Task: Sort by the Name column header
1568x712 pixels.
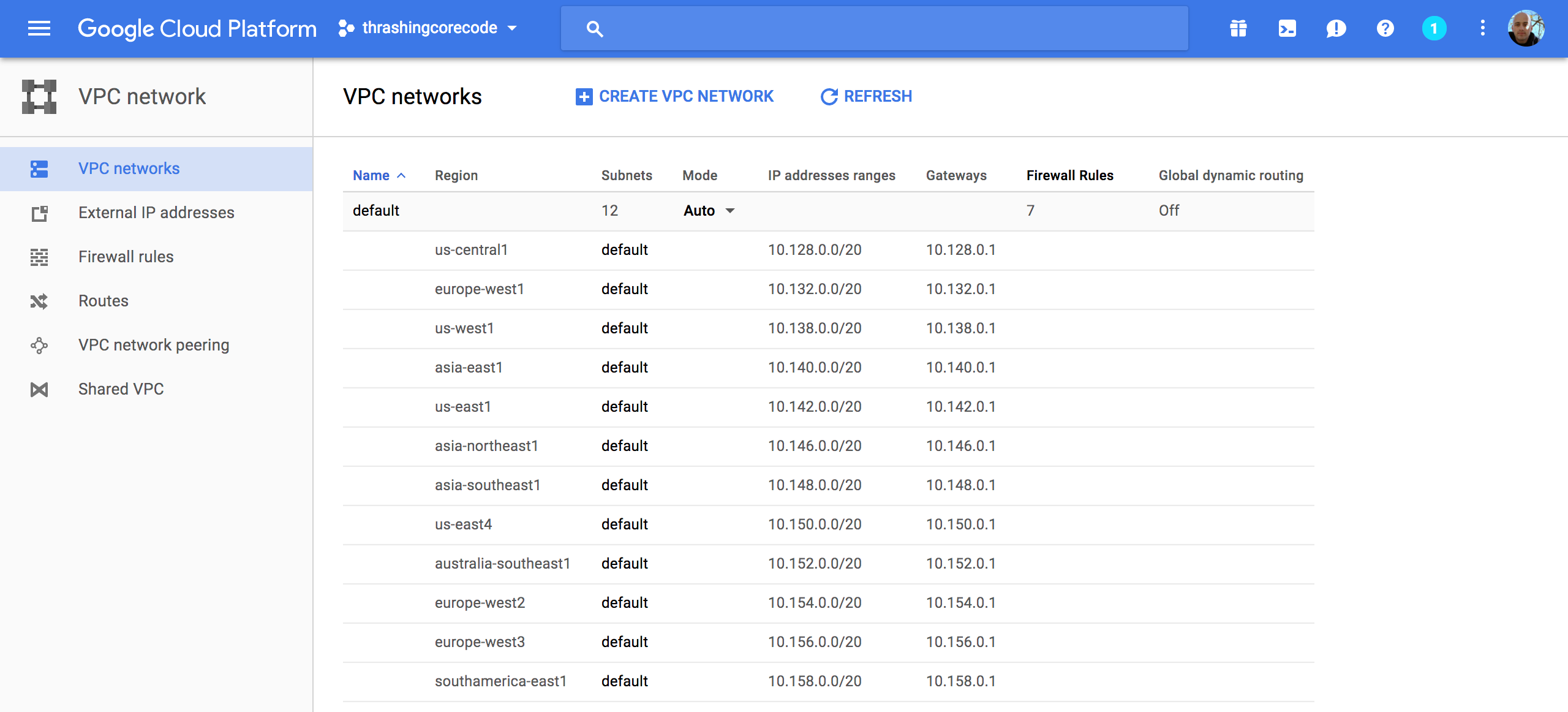Action: point(371,175)
